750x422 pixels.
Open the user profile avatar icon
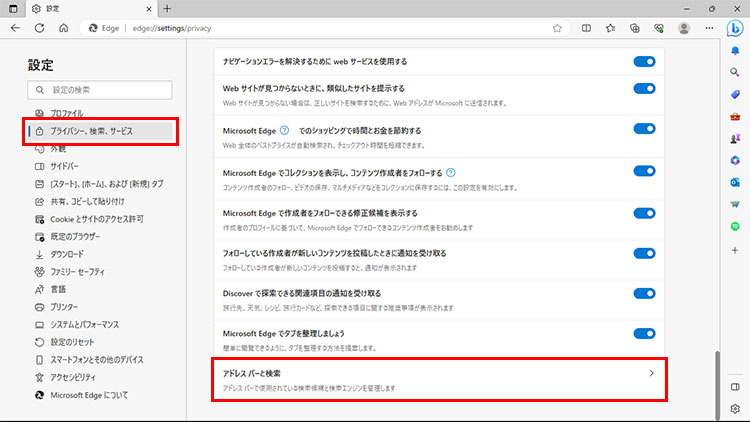tap(685, 28)
